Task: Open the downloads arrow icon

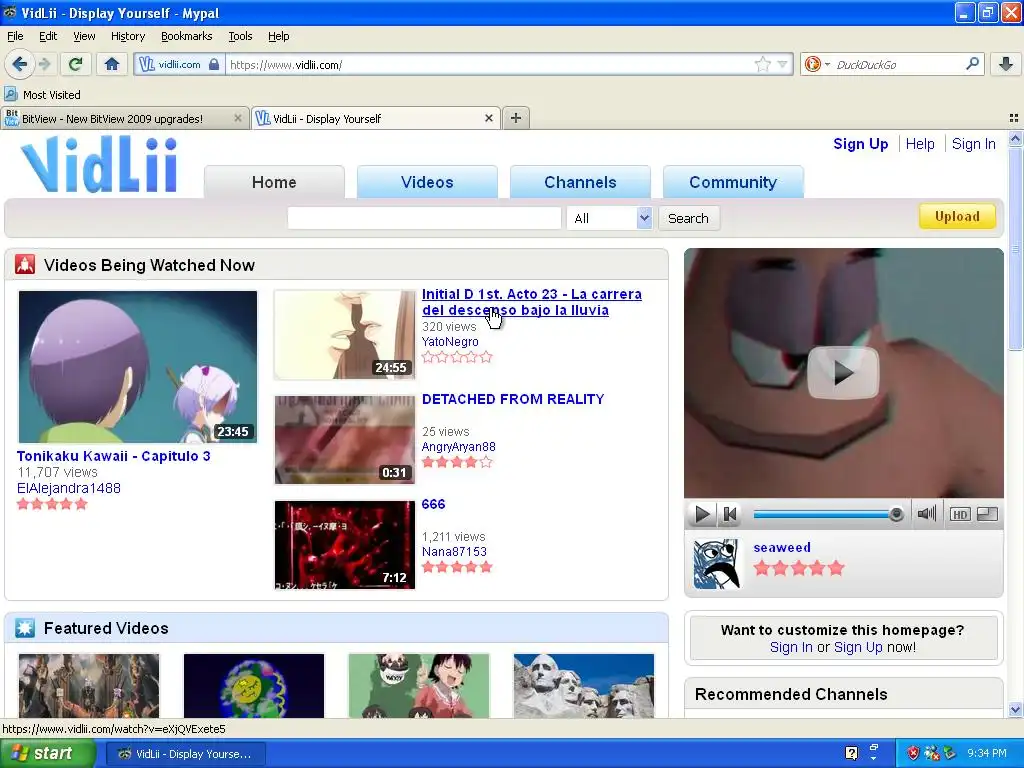Action: [1006, 64]
